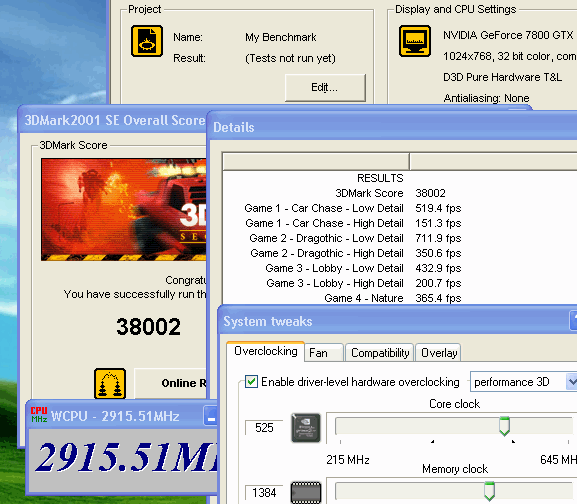Switch to the Fan tab

click(324, 353)
